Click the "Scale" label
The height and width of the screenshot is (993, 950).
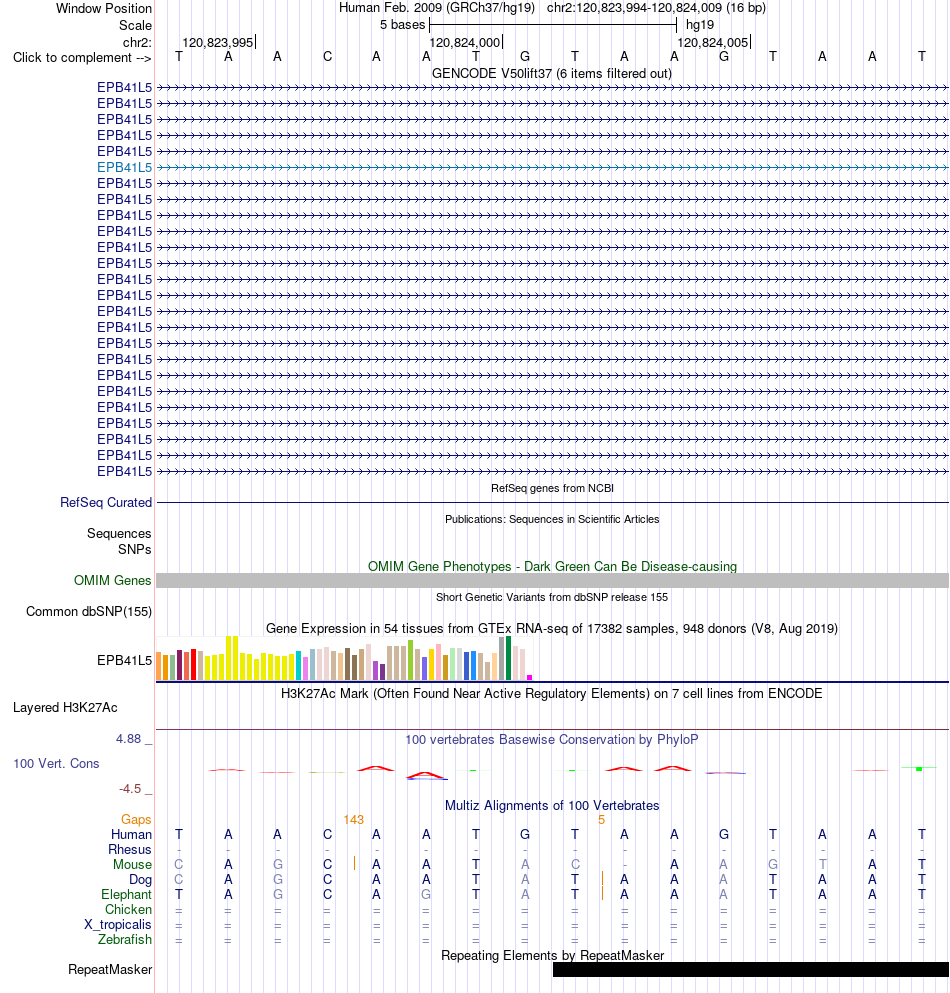tap(136, 25)
